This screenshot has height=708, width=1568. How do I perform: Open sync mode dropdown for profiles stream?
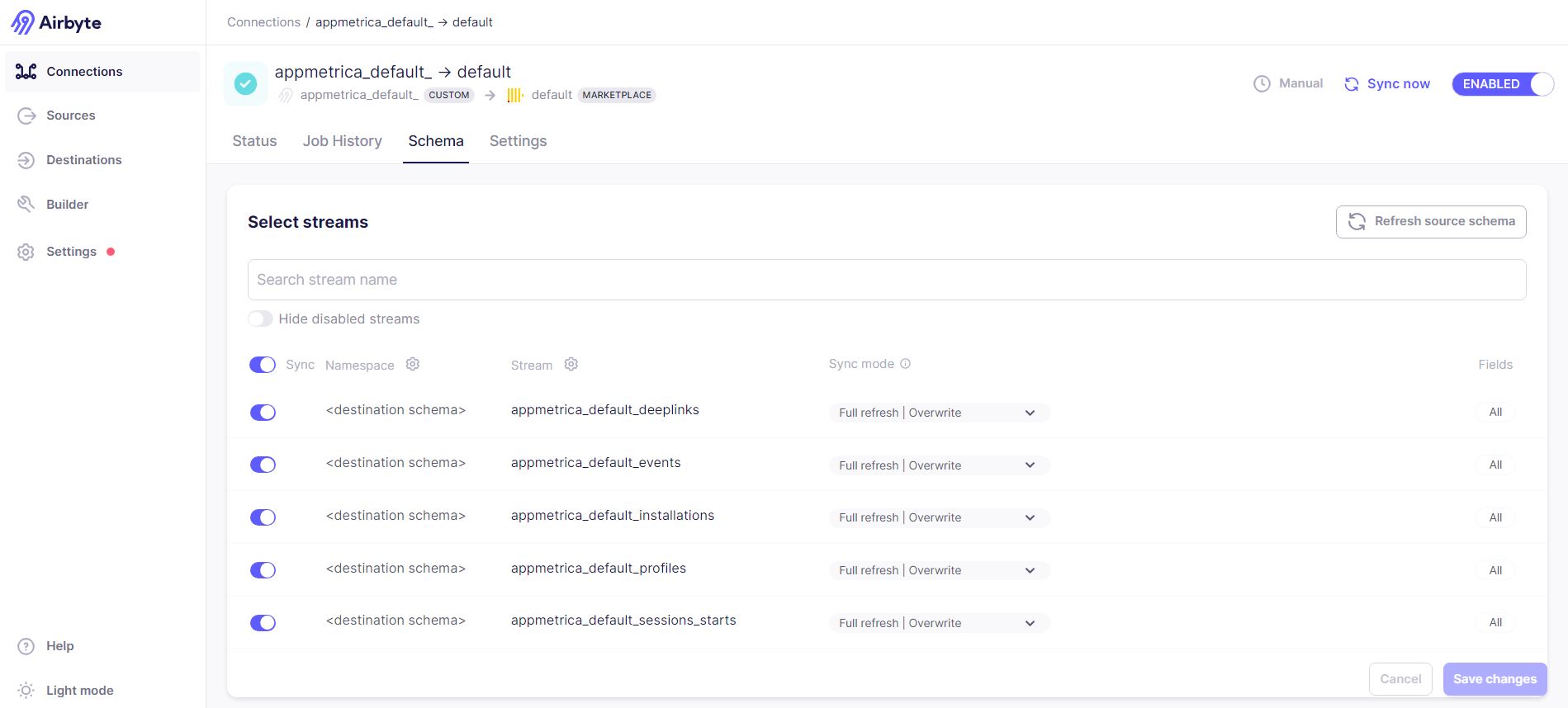coord(939,570)
